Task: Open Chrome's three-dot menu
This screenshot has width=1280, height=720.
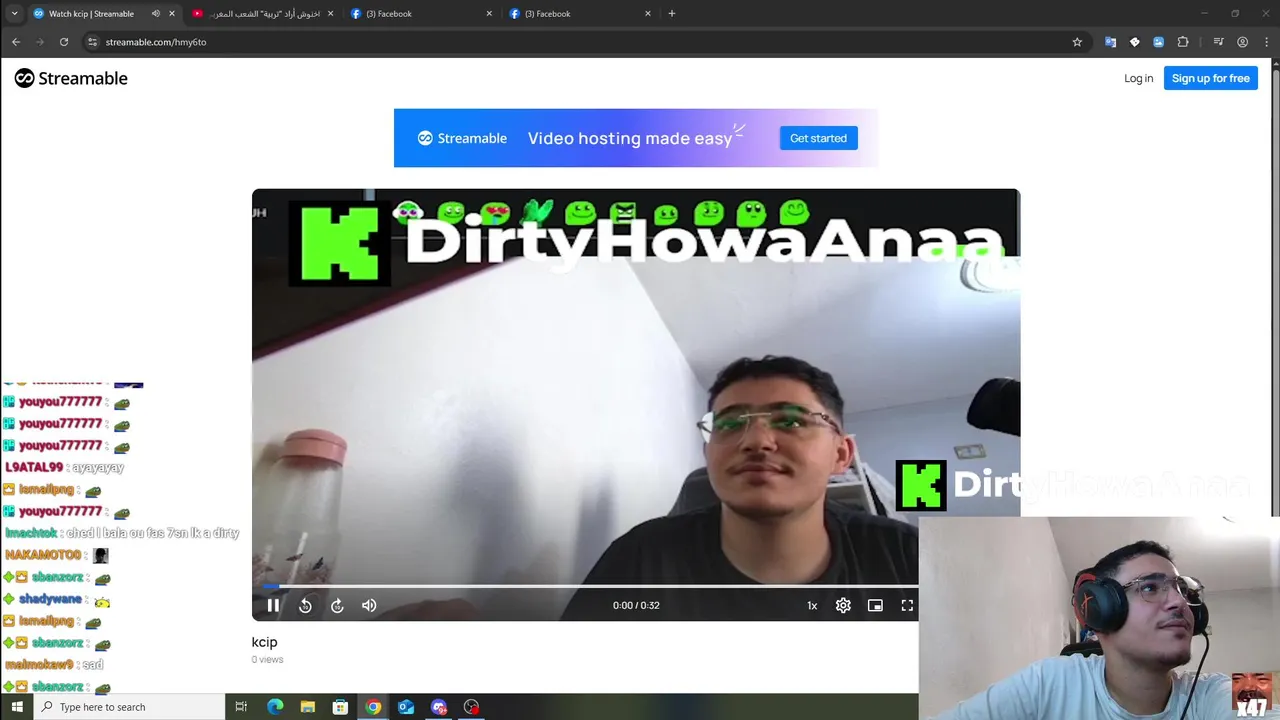Action: tap(1266, 42)
